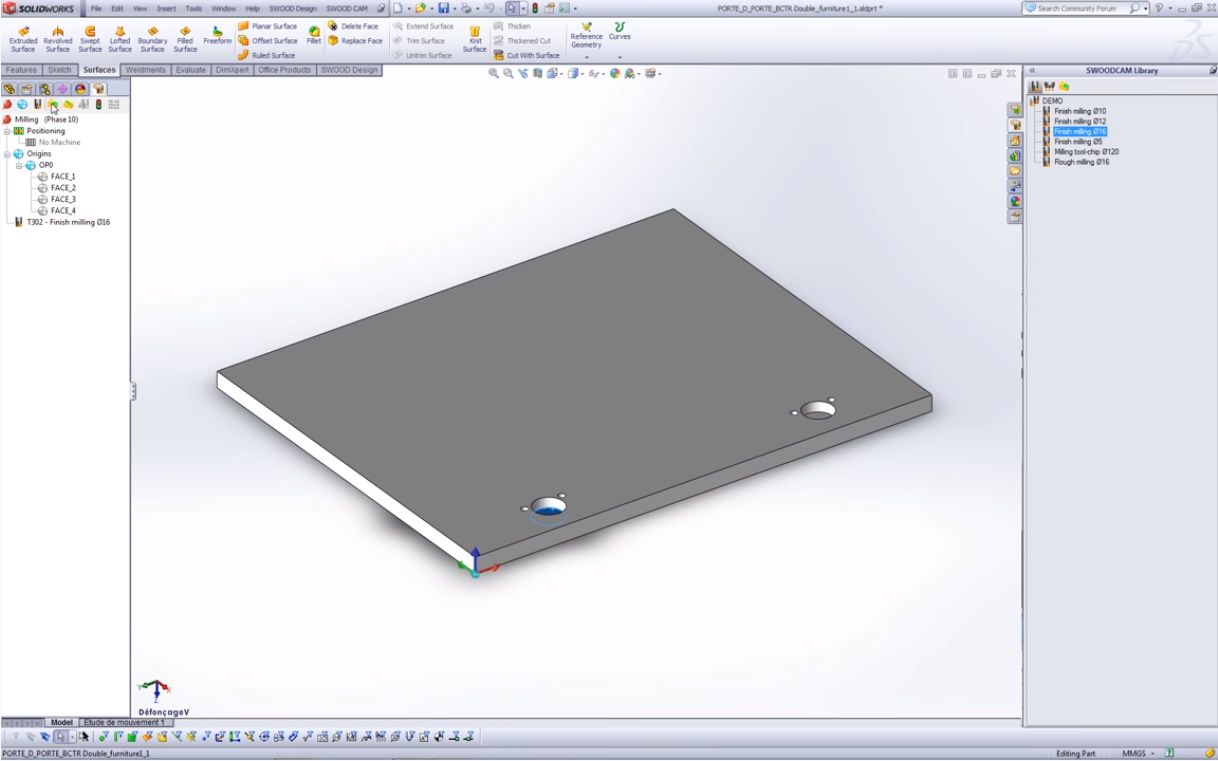Collapse the SWOODCAM Library pane chevron
This screenshot has height=761, width=1218.
[1033, 71]
